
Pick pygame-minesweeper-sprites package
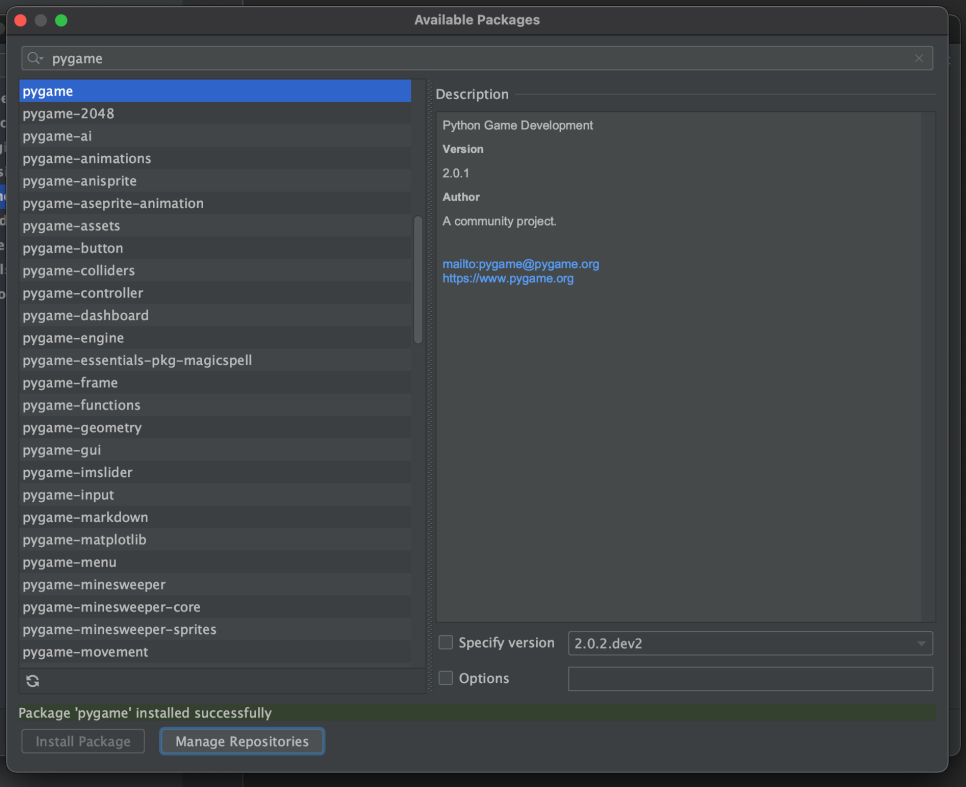pos(215,629)
